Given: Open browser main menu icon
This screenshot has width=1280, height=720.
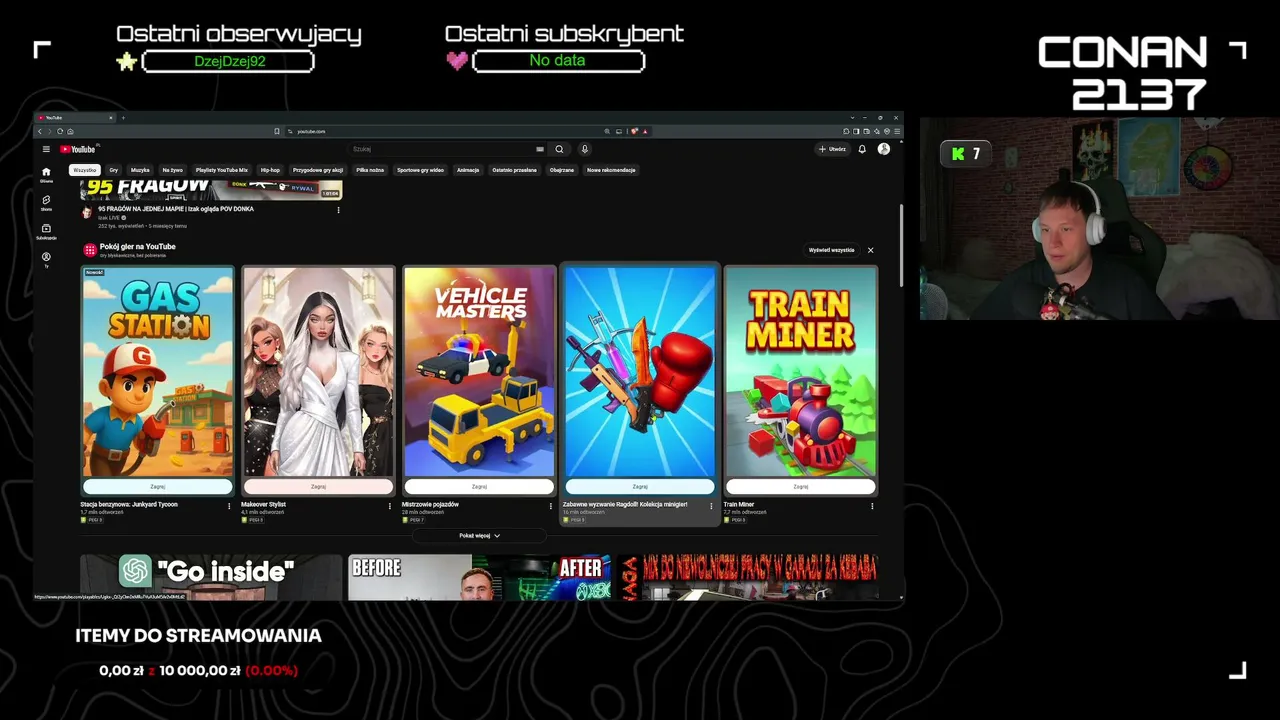Looking at the screenshot, I should click(897, 131).
